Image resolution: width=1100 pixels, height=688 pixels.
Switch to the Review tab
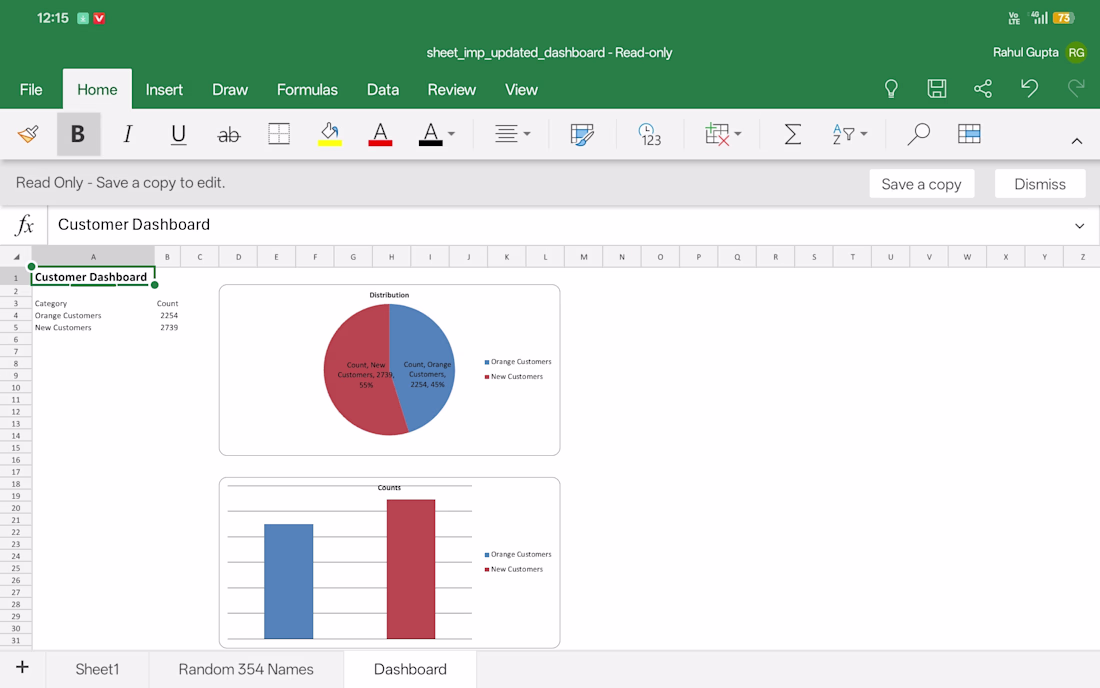(x=452, y=90)
